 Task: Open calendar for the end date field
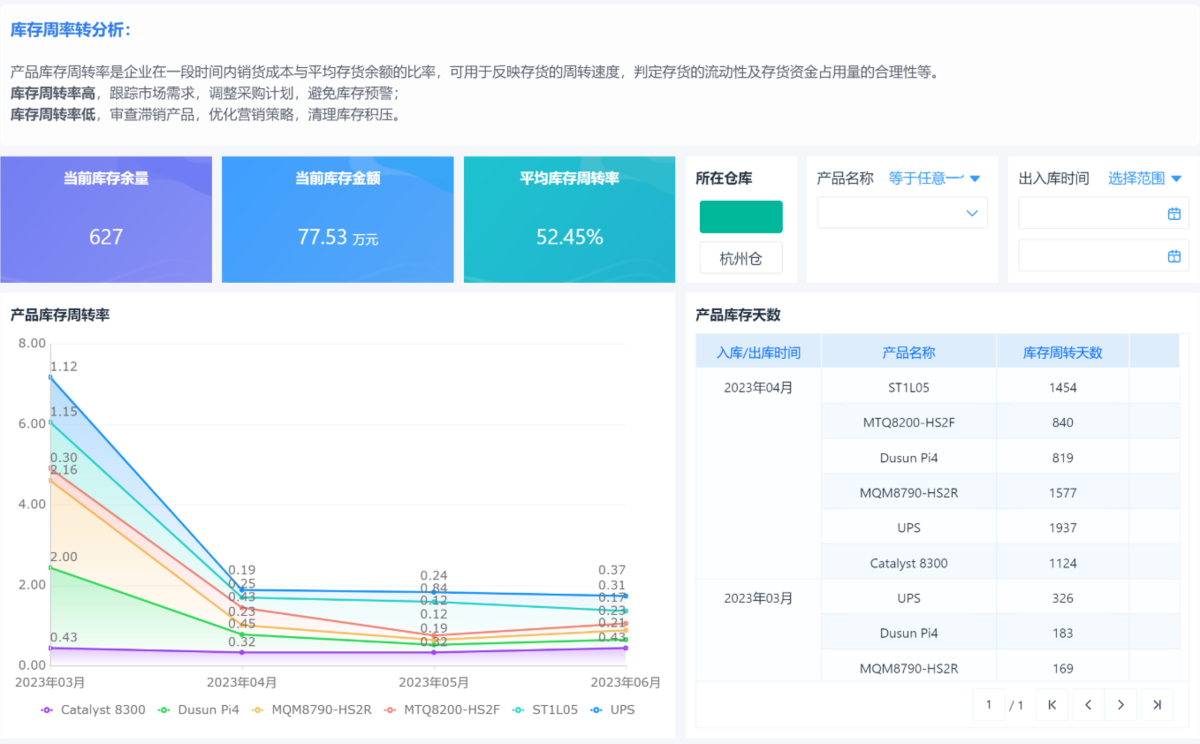tap(1174, 256)
